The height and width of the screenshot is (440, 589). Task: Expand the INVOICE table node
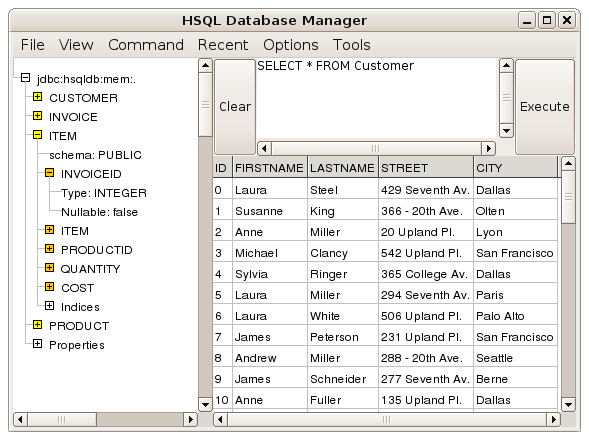(x=37, y=116)
